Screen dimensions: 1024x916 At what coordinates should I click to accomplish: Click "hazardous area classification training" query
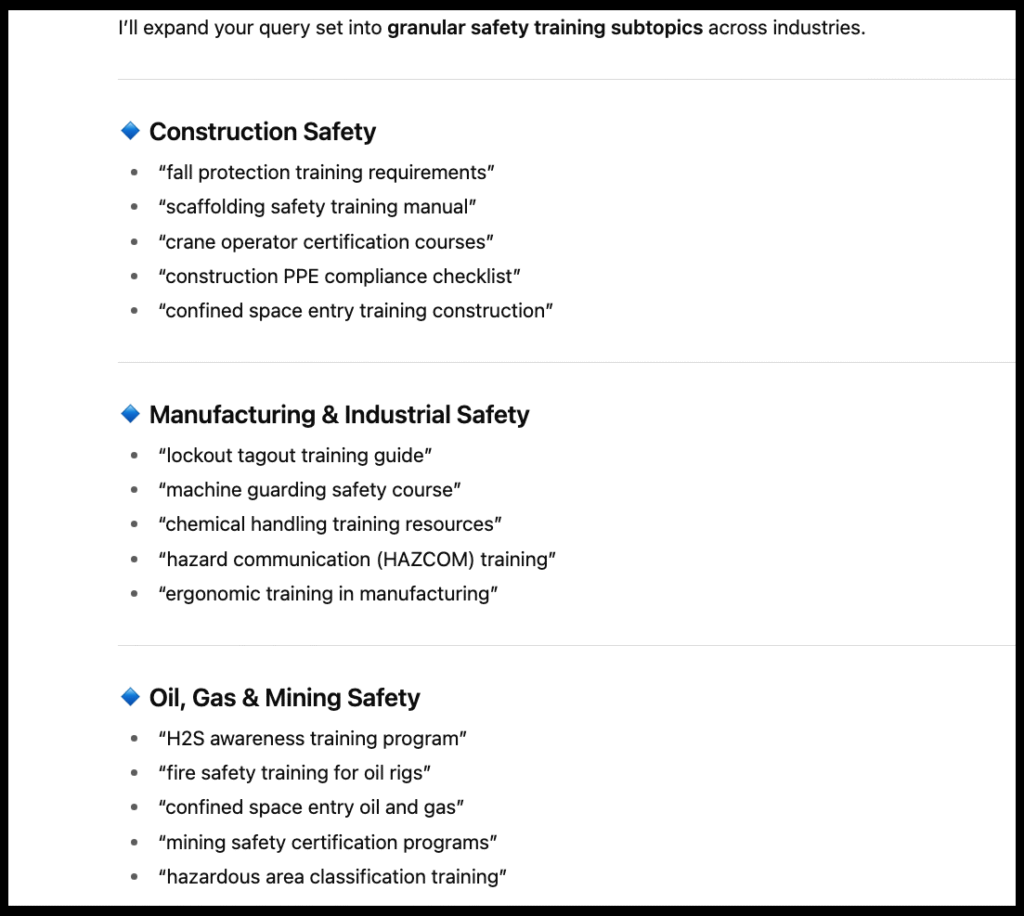[332, 877]
